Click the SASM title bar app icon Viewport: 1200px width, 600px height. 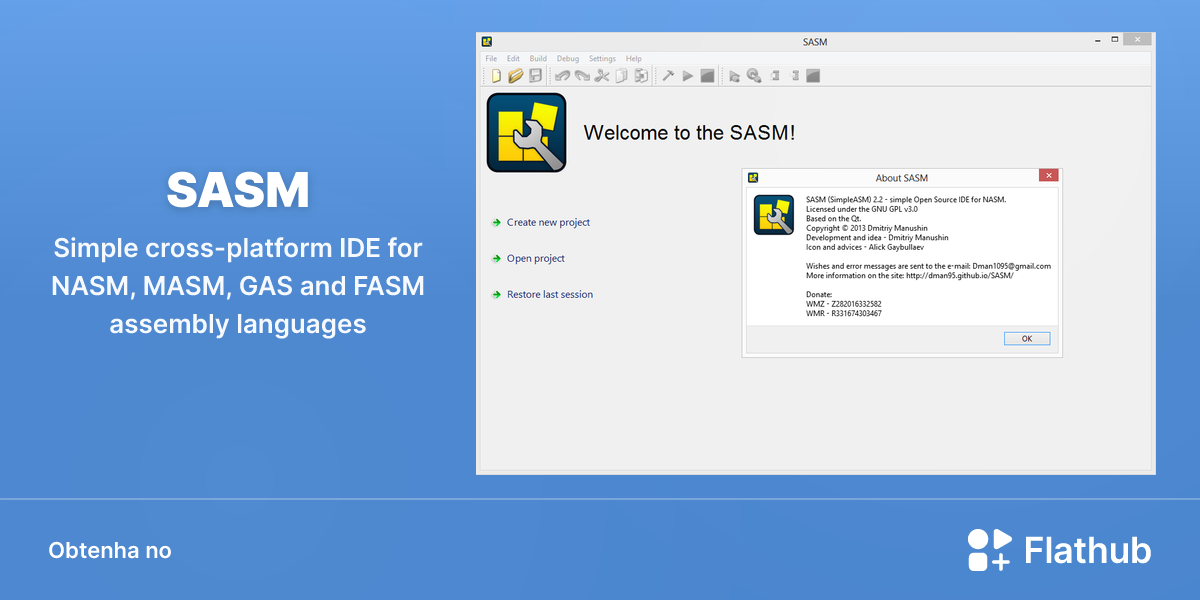[487, 41]
